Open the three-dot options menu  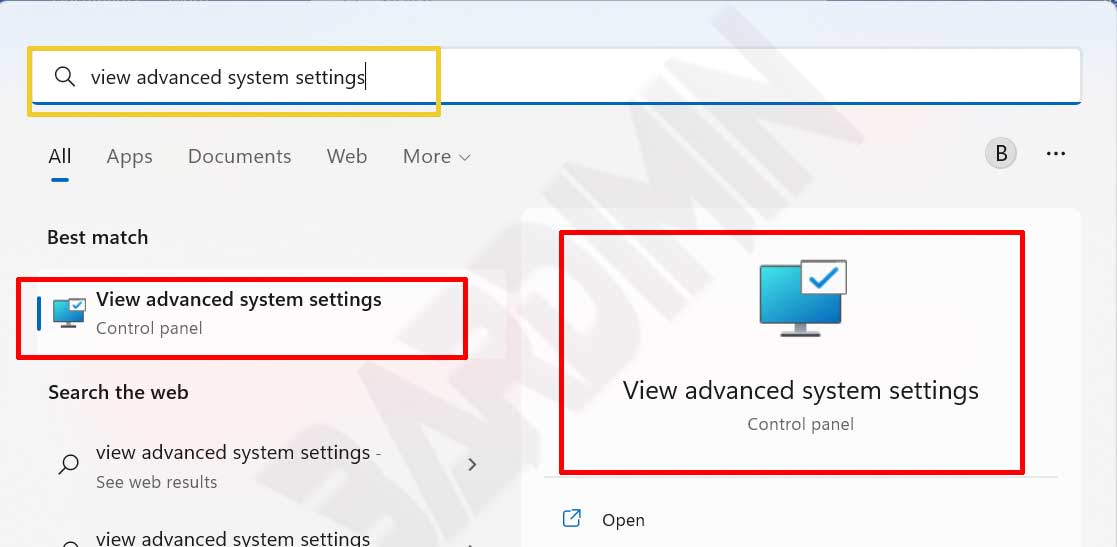1055,154
